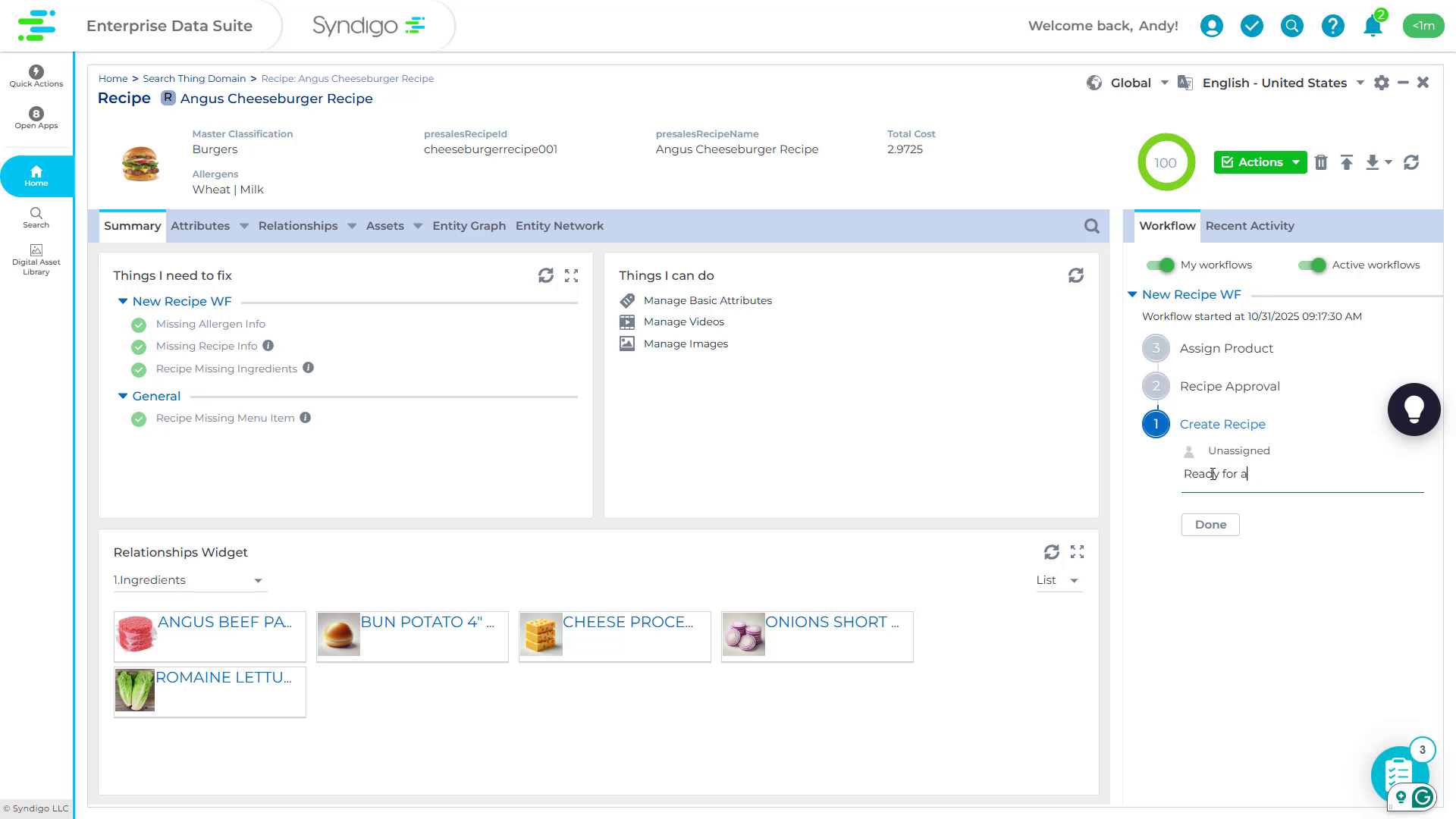Collapse the New Recipe WF section
The height and width of the screenshot is (819, 1456).
(x=1133, y=294)
